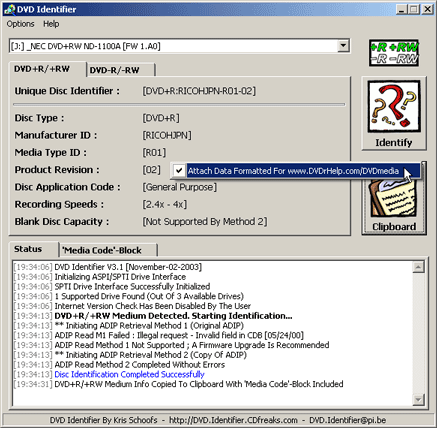
Task: Click the 'Medium Info Copied To Clipboard' log line
Action: tap(199, 384)
